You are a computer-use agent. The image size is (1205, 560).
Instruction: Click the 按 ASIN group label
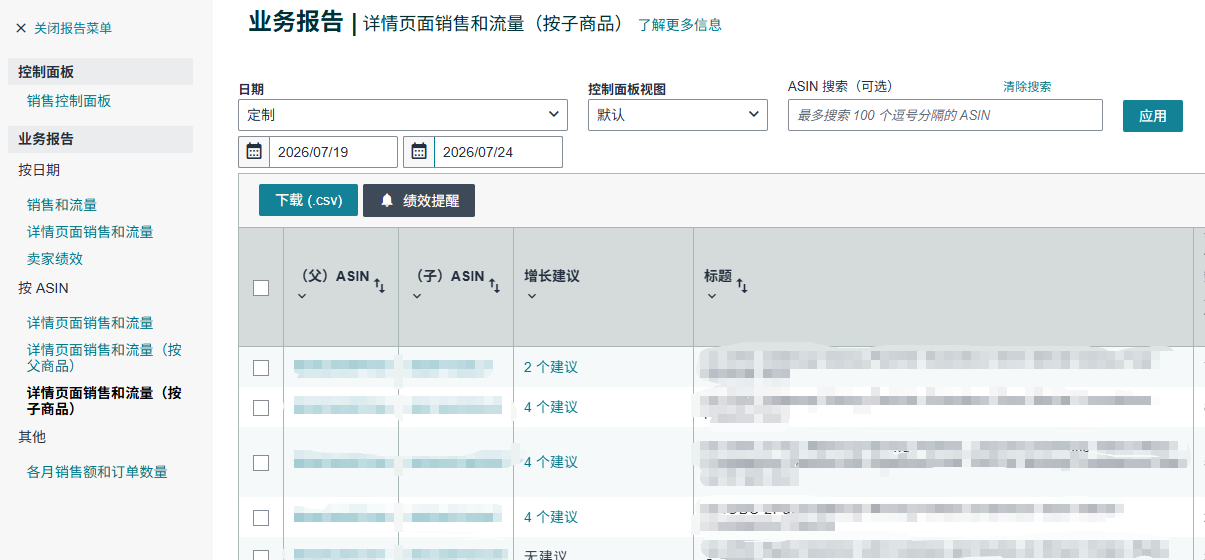43,288
